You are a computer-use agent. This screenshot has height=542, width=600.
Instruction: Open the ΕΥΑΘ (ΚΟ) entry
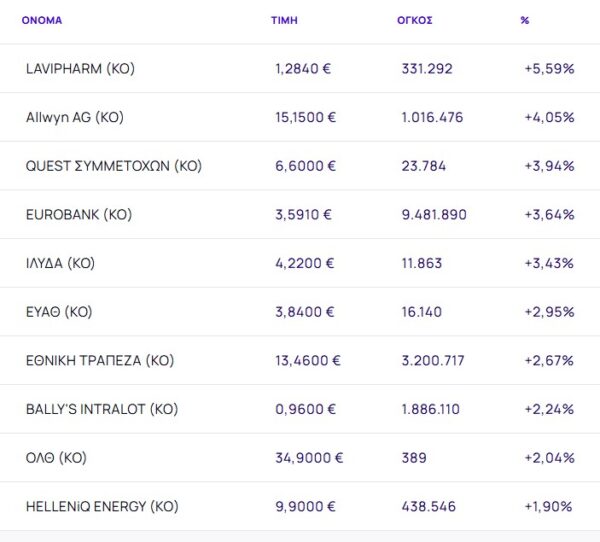point(59,312)
